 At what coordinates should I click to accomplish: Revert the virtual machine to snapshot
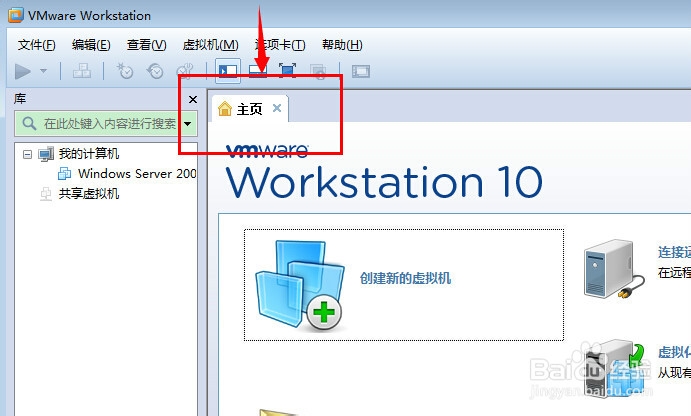[x=155, y=71]
